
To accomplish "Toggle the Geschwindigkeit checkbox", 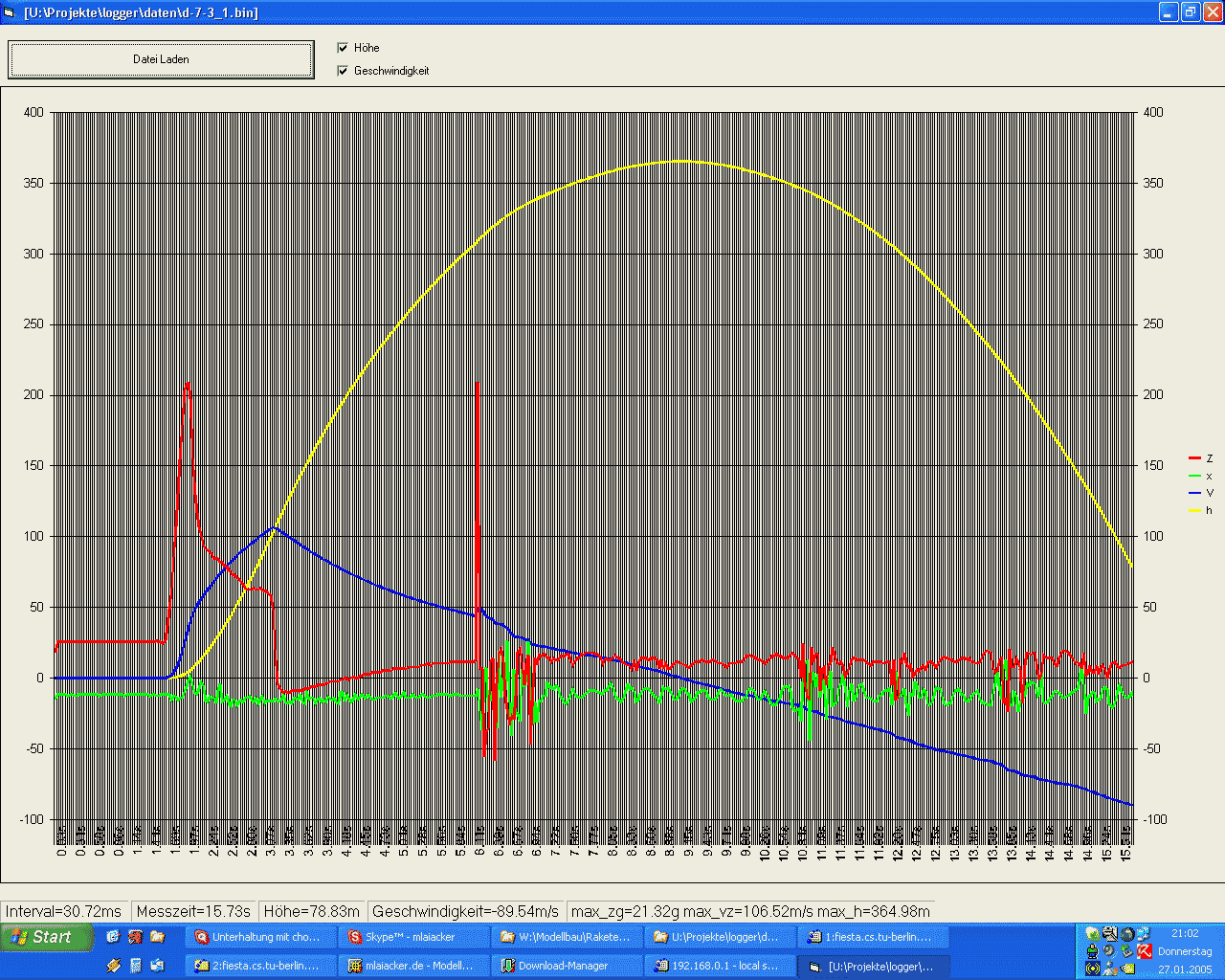I will point(343,71).
